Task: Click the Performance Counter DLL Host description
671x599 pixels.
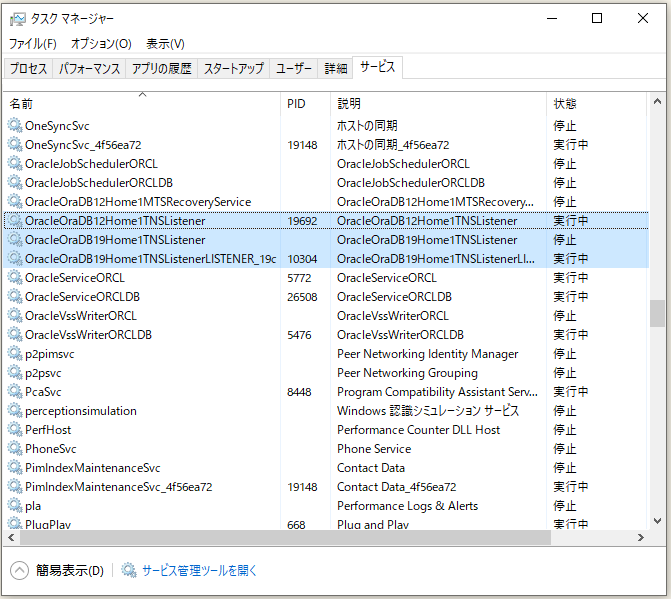Action: [419, 430]
